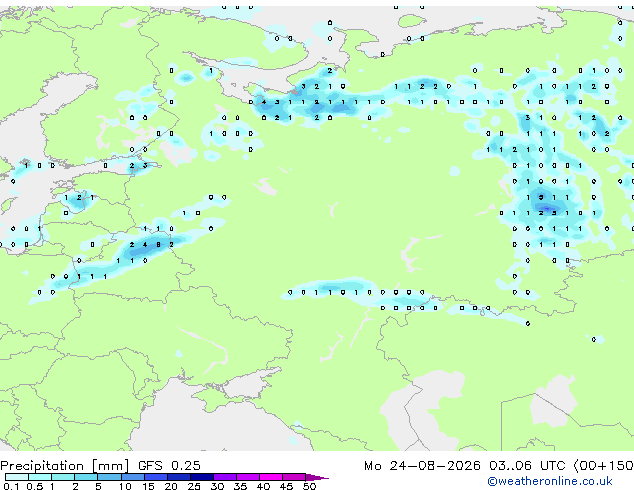Click the map value '8' precipitation number
634x490 pixels.
click(158, 245)
